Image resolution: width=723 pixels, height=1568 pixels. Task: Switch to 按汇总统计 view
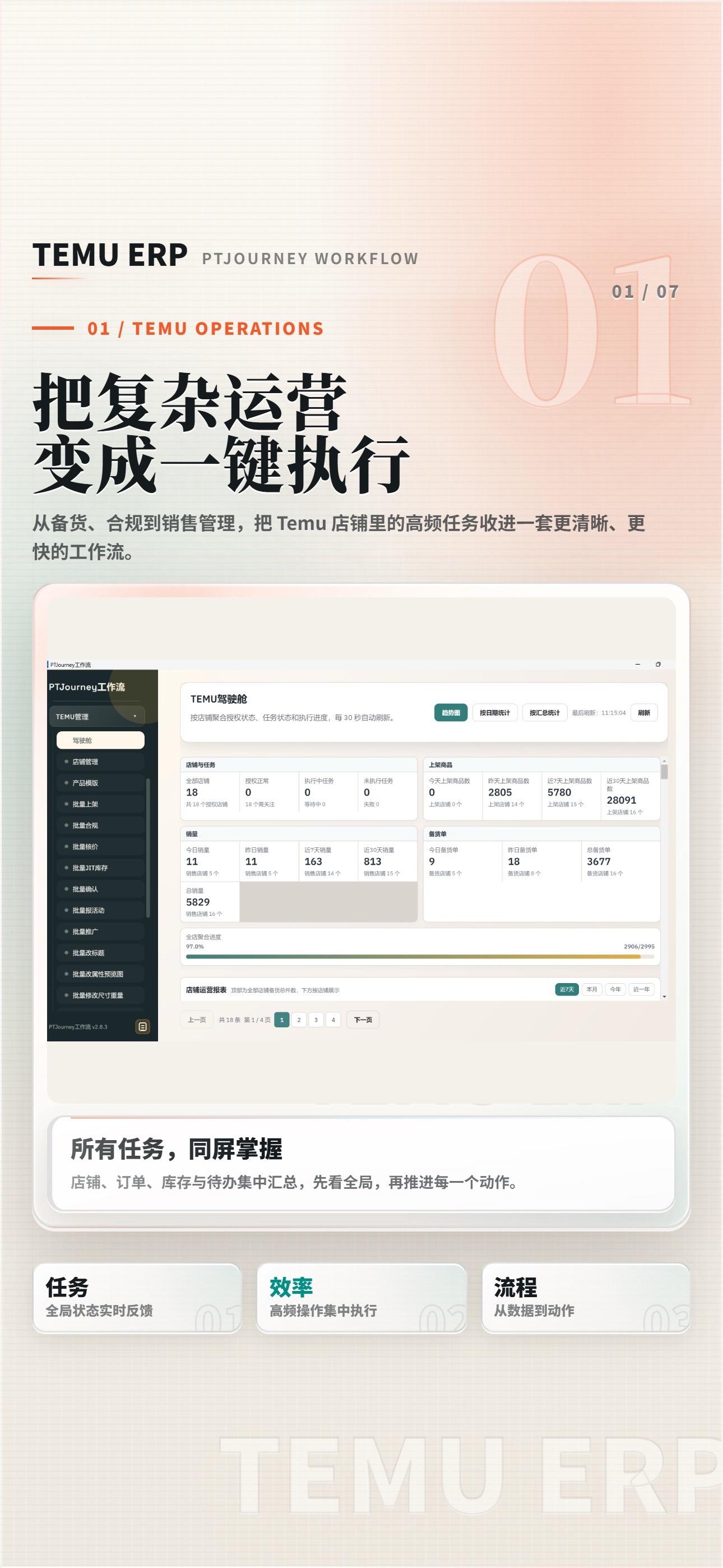pos(545,713)
